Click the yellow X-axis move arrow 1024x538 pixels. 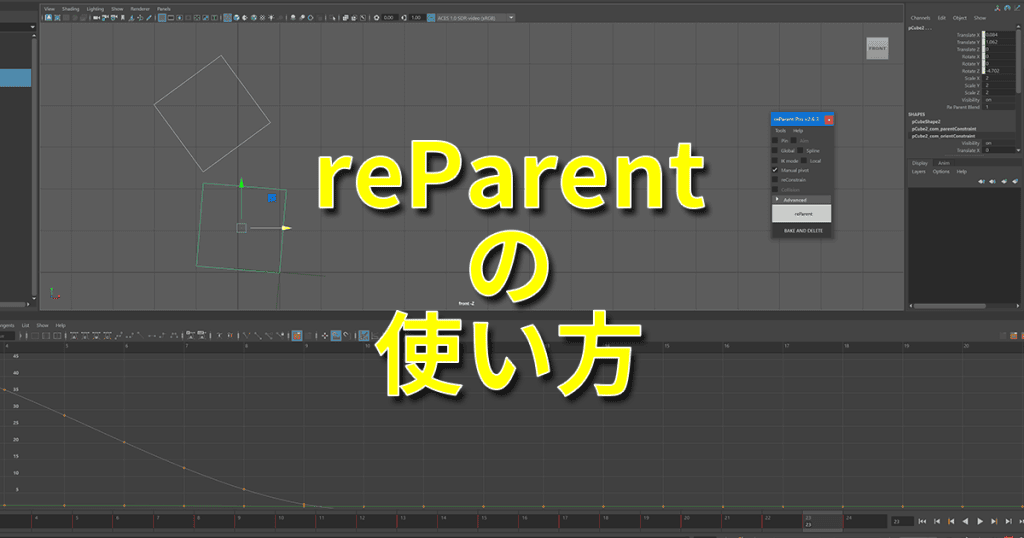286,228
